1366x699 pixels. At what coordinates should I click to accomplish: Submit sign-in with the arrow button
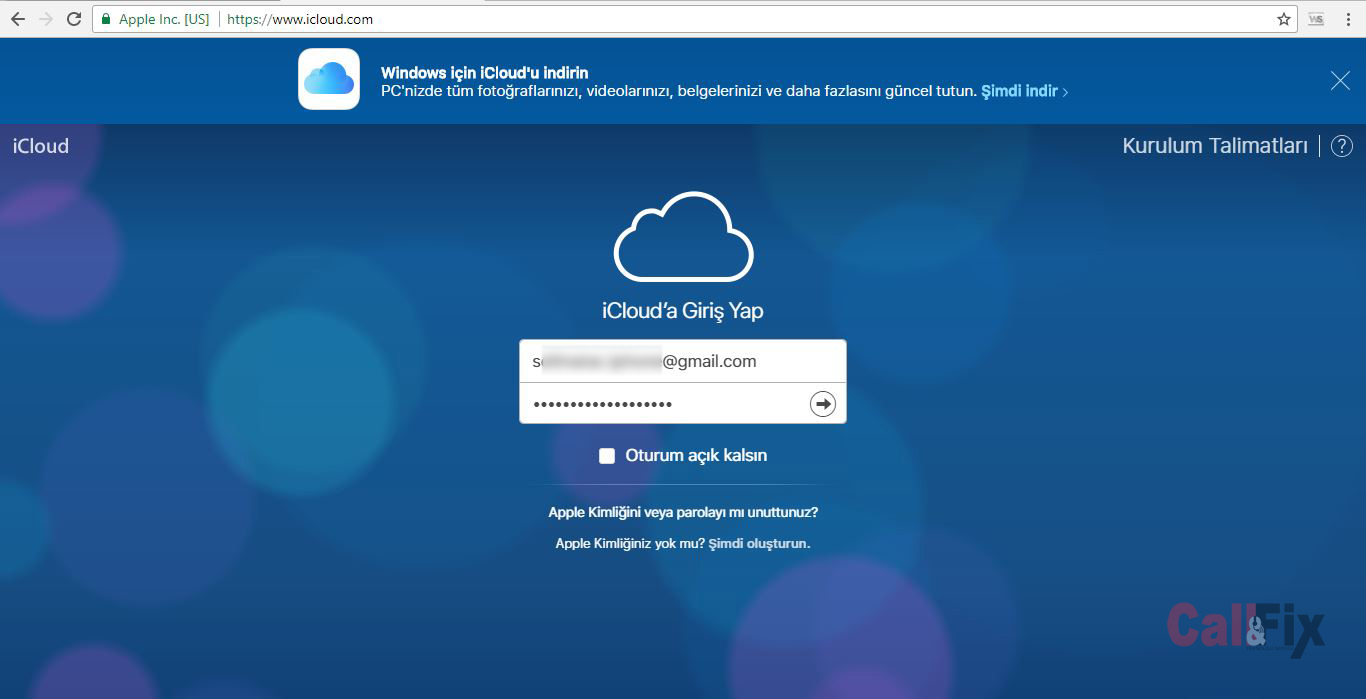point(821,403)
